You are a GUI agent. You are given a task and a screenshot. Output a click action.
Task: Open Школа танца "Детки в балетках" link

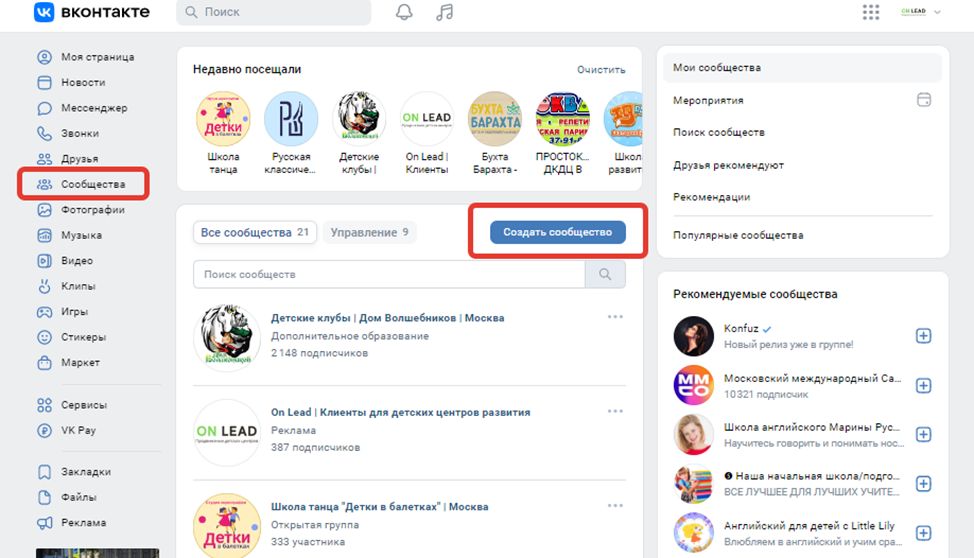tap(380, 506)
